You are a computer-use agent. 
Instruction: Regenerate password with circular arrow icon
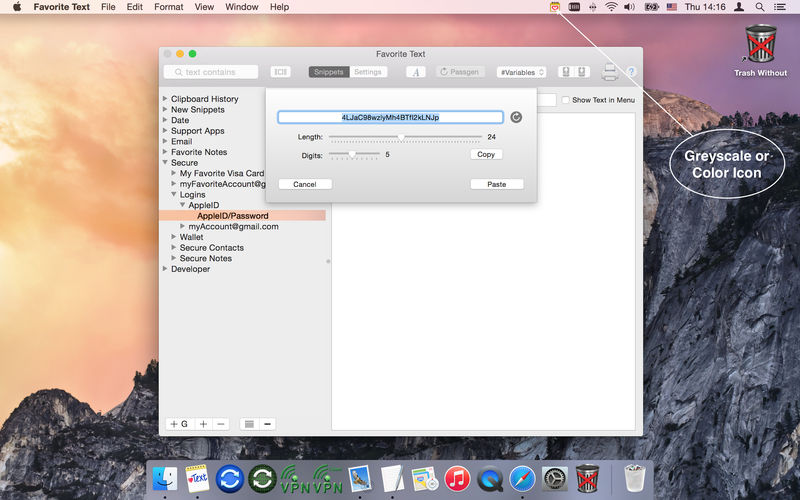pyautogui.click(x=516, y=117)
